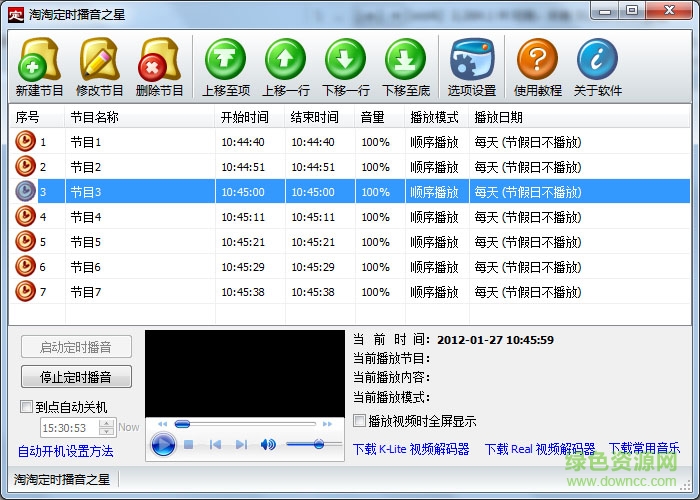Click the 修改节目 (edit program) icon

(x=99, y=67)
